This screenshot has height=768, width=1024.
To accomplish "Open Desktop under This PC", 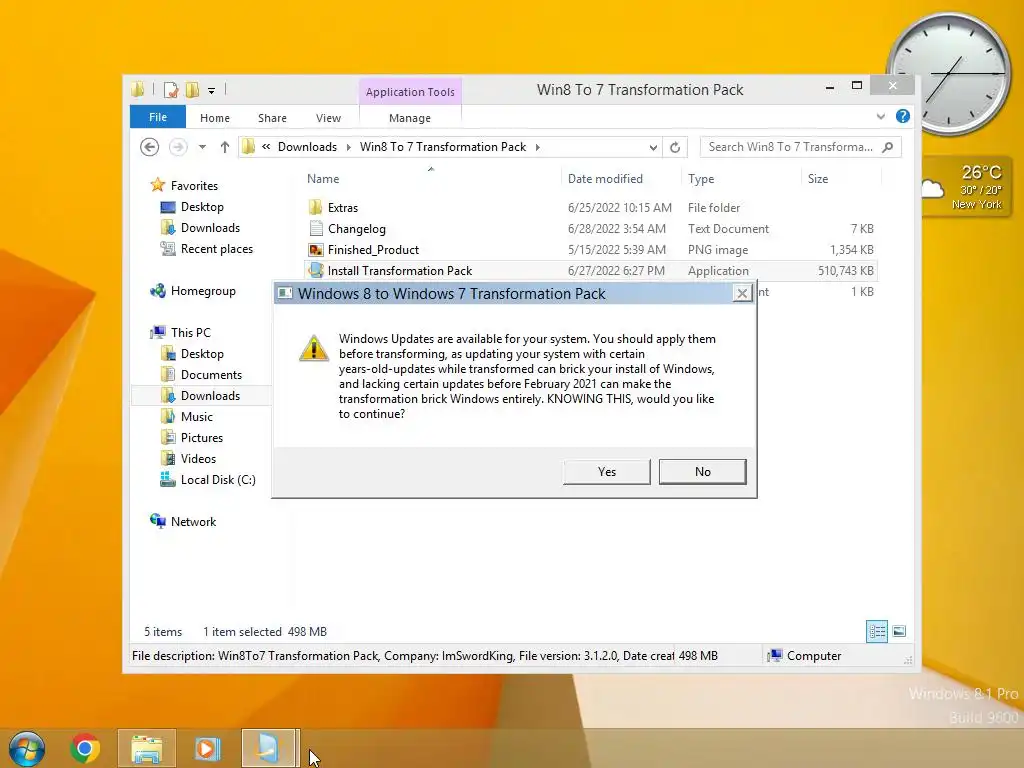I will [202, 354].
